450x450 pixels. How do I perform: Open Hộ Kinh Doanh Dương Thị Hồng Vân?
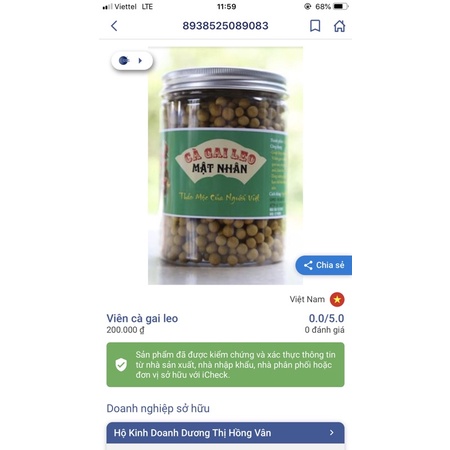[x=225, y=433]
